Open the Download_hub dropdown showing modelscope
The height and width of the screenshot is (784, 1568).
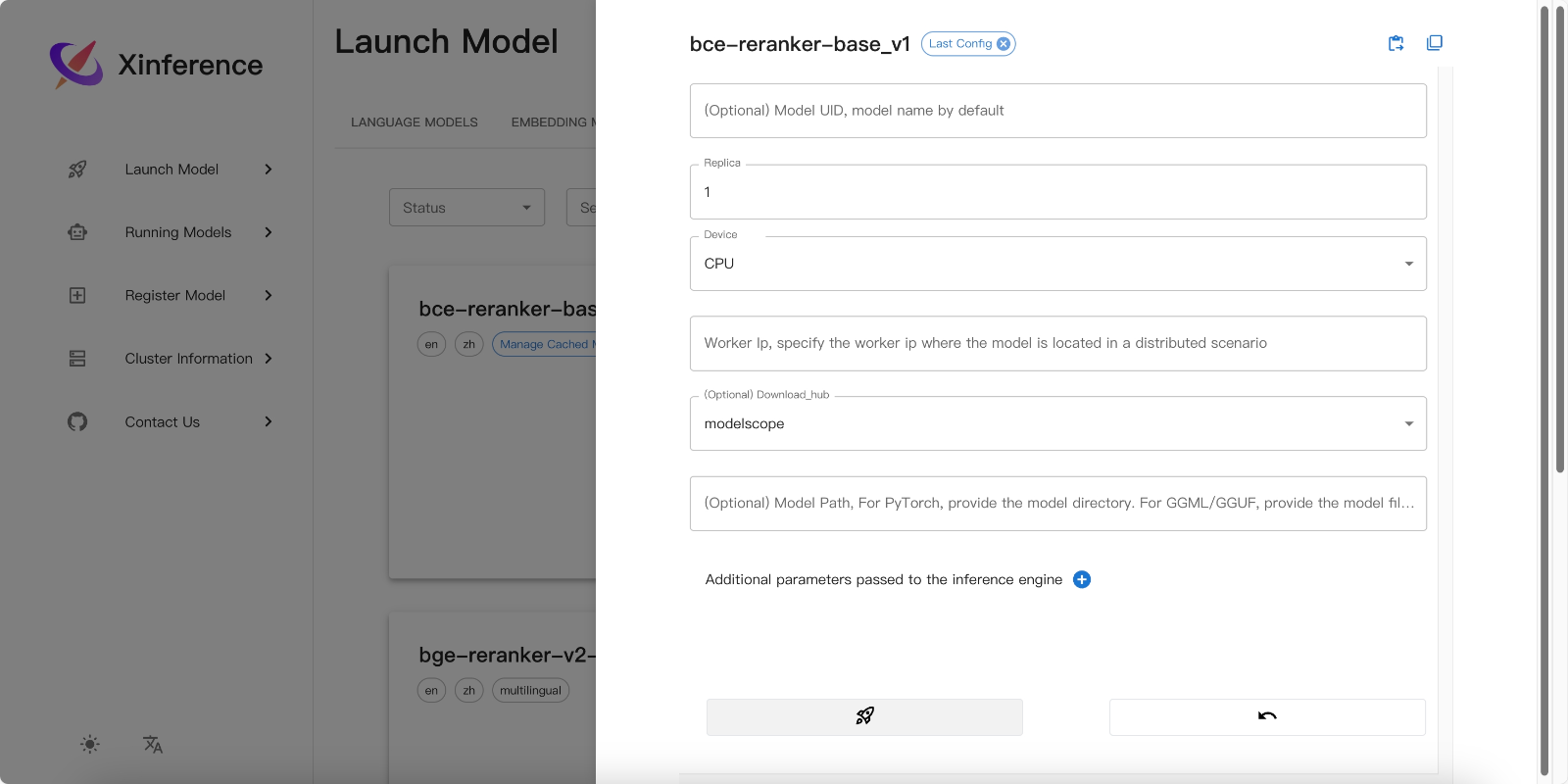[x=1058, y=423]
